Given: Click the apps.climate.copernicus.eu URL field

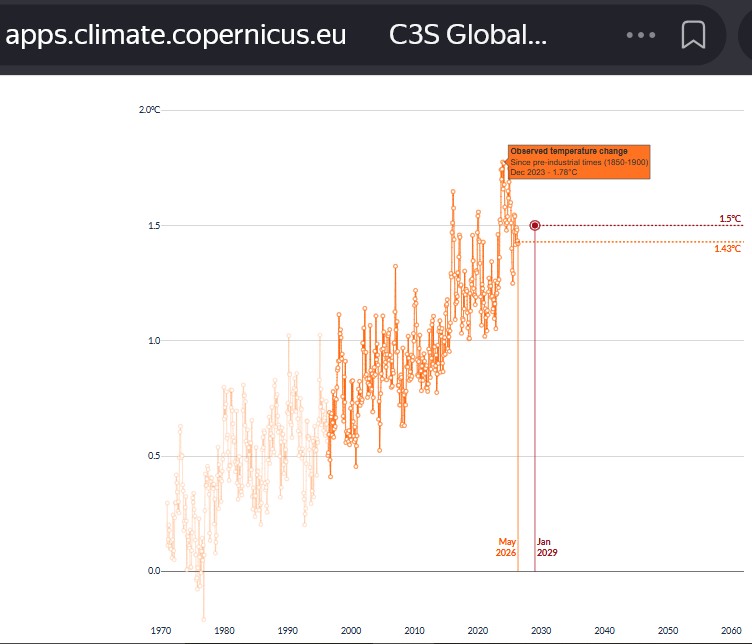Looking at the screenshot, I should coord(176,35).
